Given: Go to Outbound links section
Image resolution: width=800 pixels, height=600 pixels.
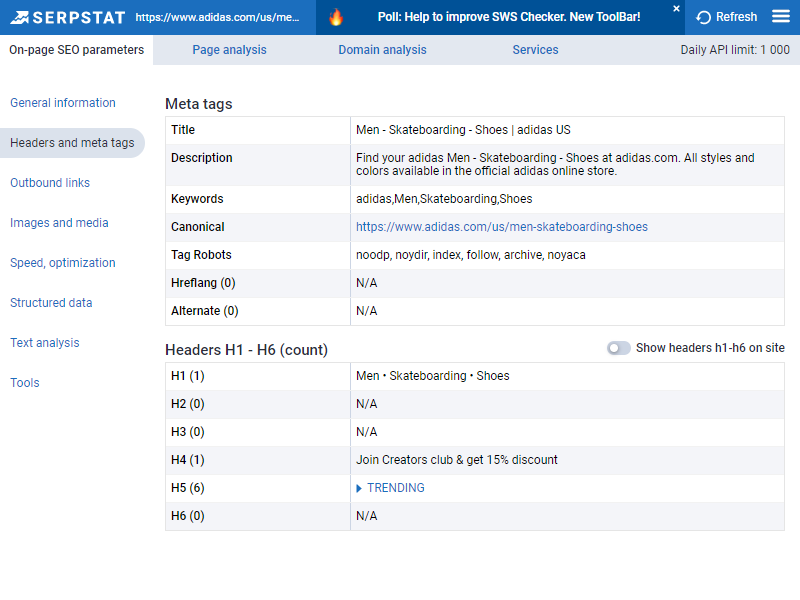Looking at the screenshot, I should coord(50,183).
